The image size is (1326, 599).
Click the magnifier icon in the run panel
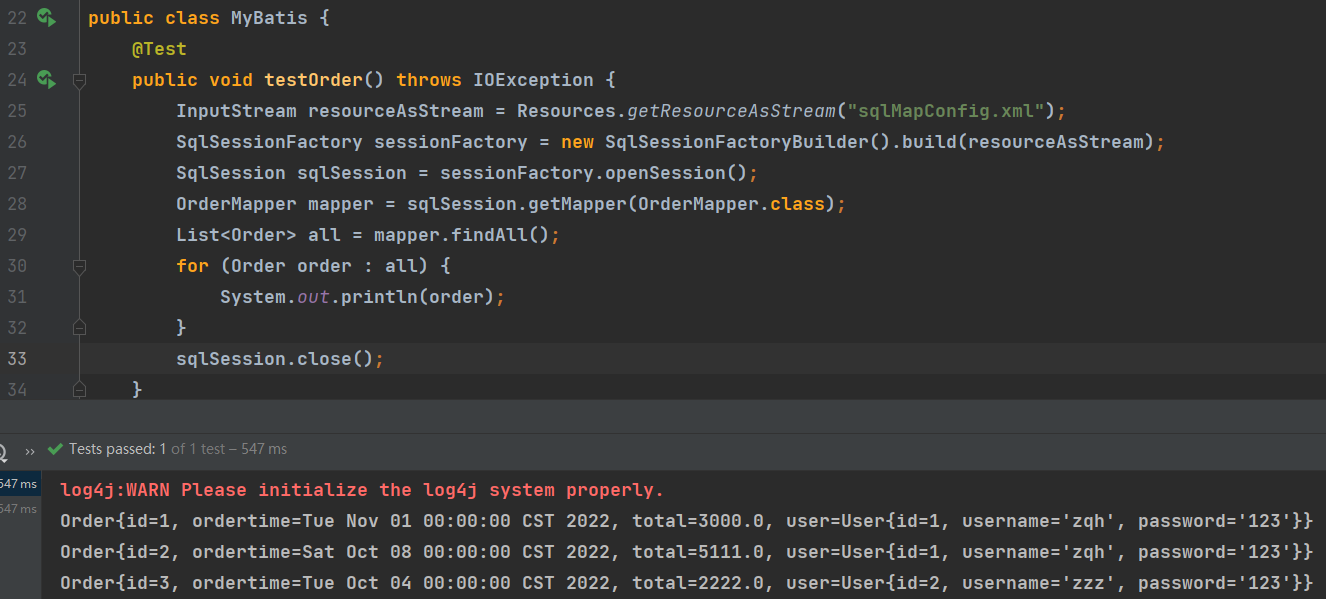(x=6, y=448)
